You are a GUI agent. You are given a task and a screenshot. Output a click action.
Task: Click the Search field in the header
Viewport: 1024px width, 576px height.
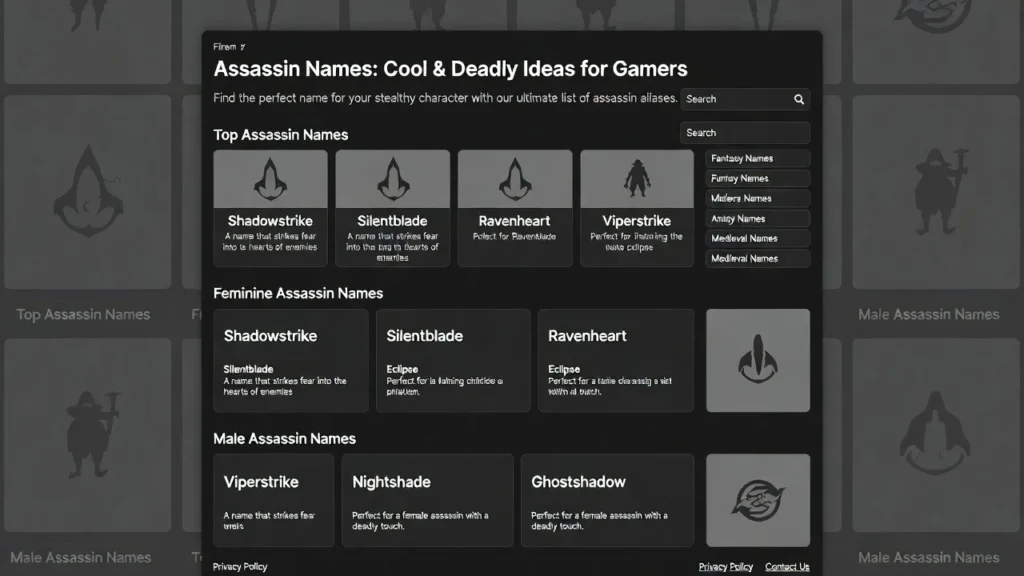(740, 99)
